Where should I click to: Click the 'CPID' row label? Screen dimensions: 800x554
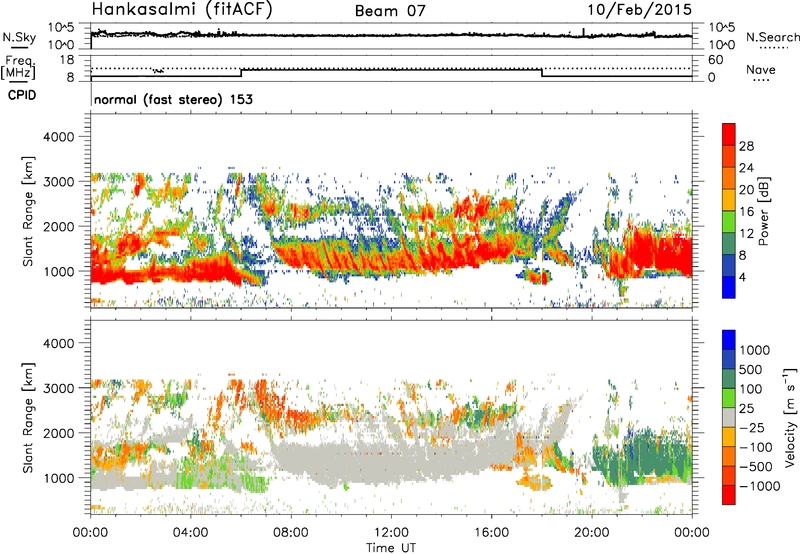click(22, 95)
